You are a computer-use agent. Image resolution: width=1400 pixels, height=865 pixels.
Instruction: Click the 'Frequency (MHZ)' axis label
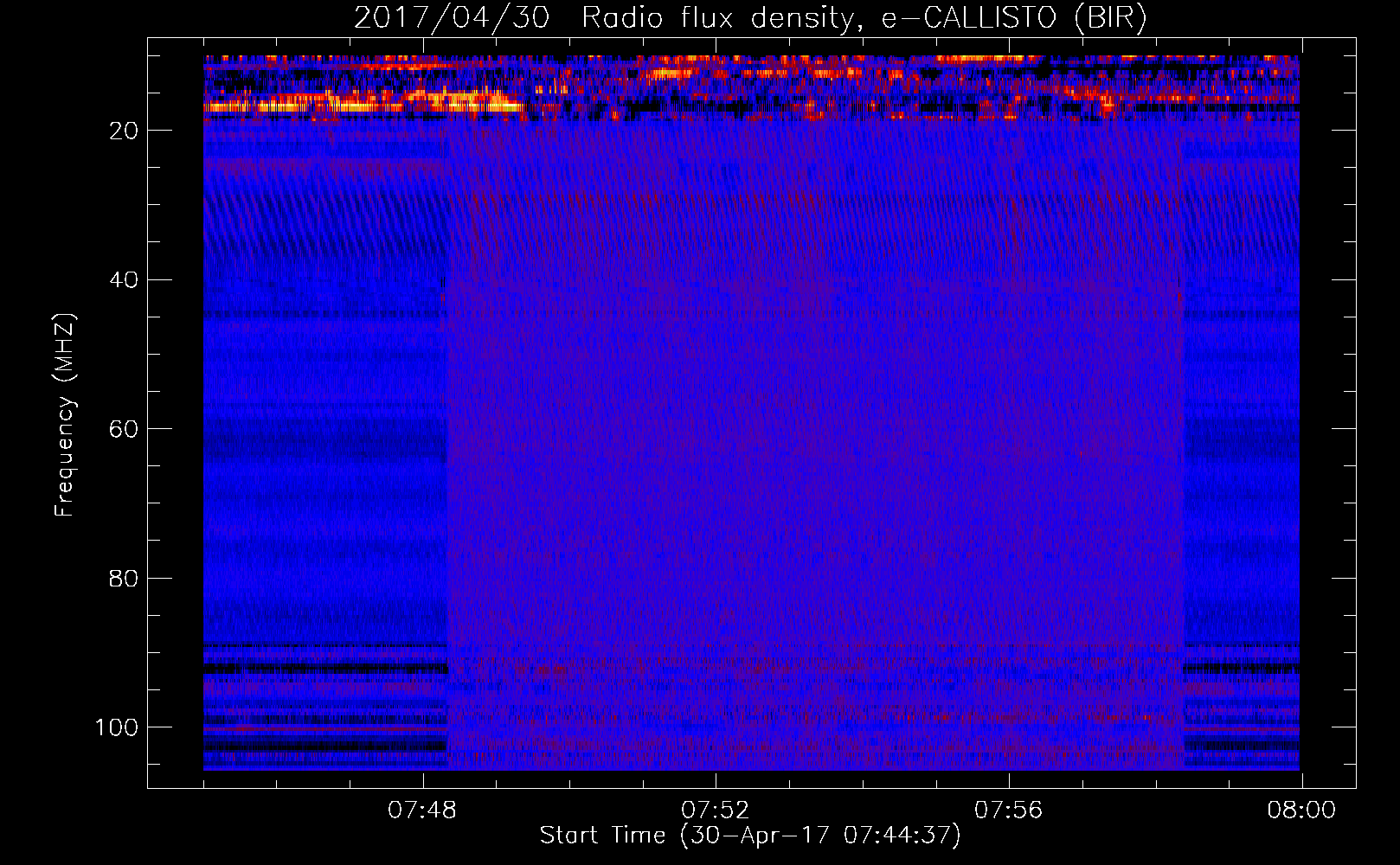(x=65, y=414)
